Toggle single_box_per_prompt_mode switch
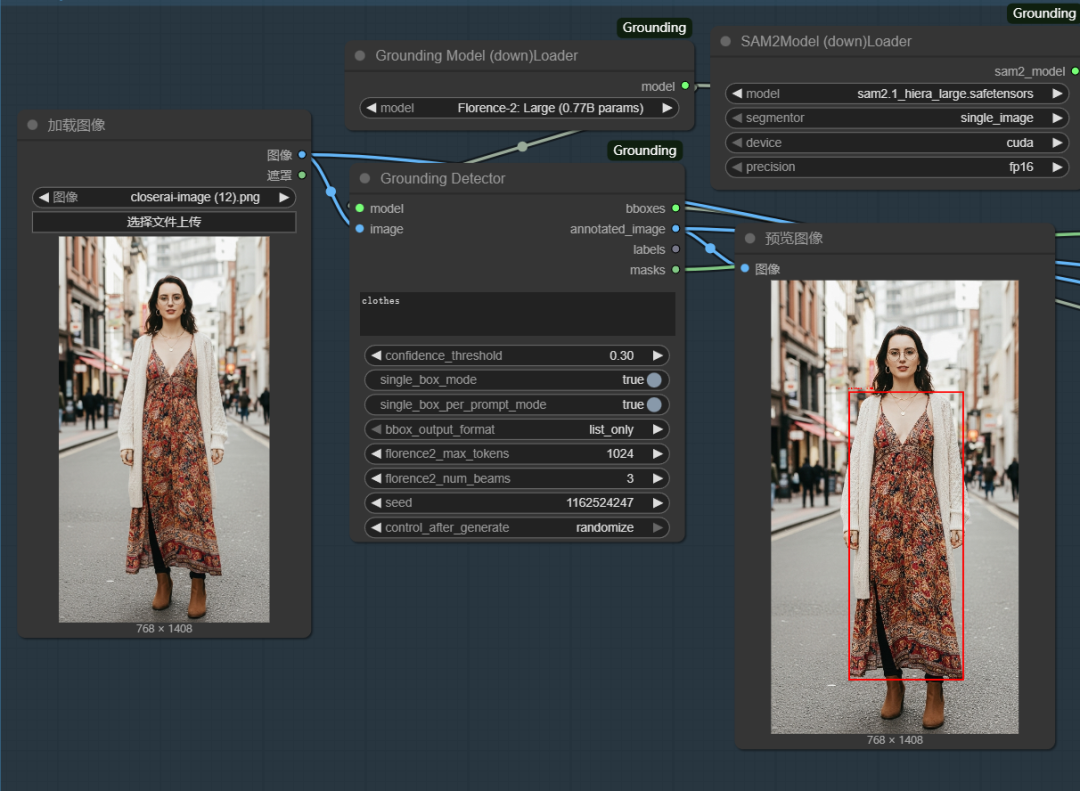The height and width of the screenshot is (791, 1080). (654, 405)
